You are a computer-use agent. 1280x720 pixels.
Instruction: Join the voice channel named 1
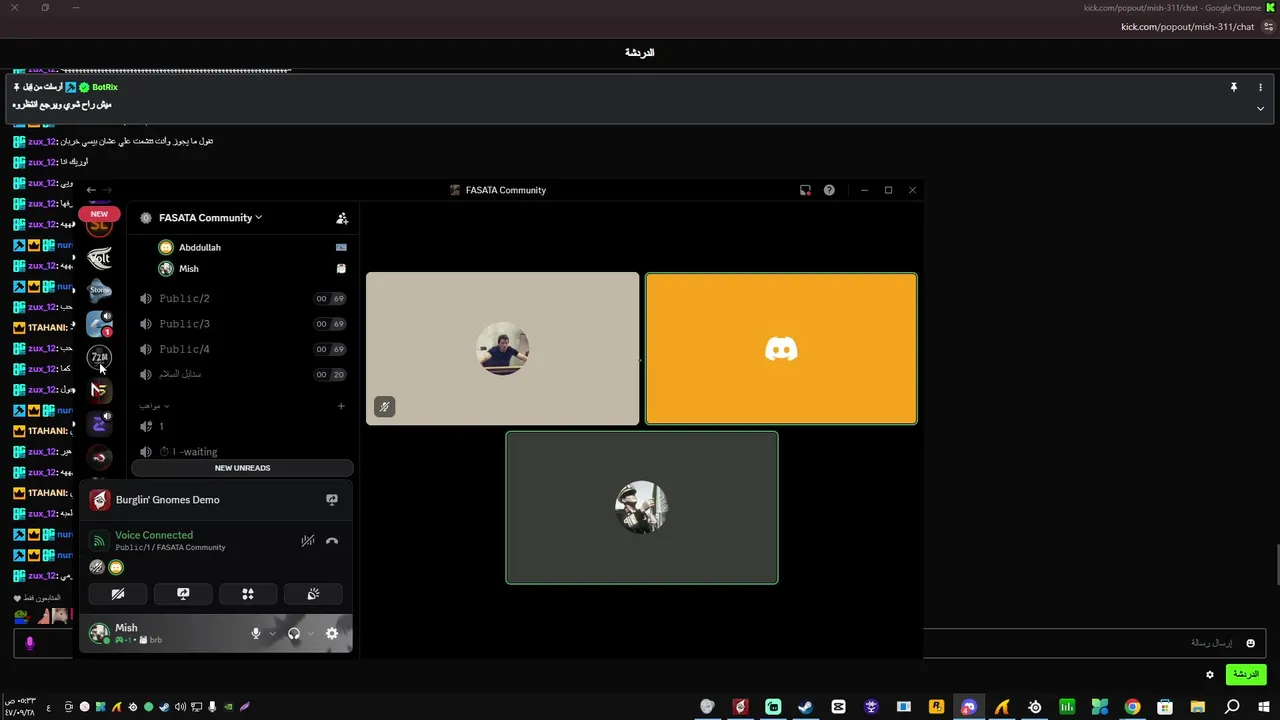pos(241,426)
